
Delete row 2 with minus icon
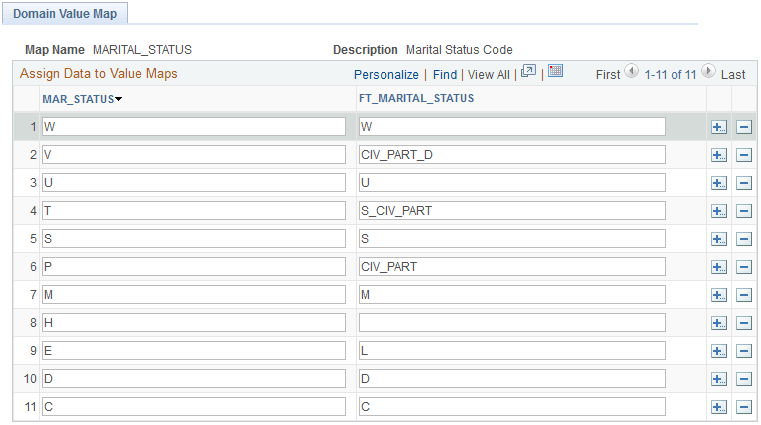coord(744,155)
